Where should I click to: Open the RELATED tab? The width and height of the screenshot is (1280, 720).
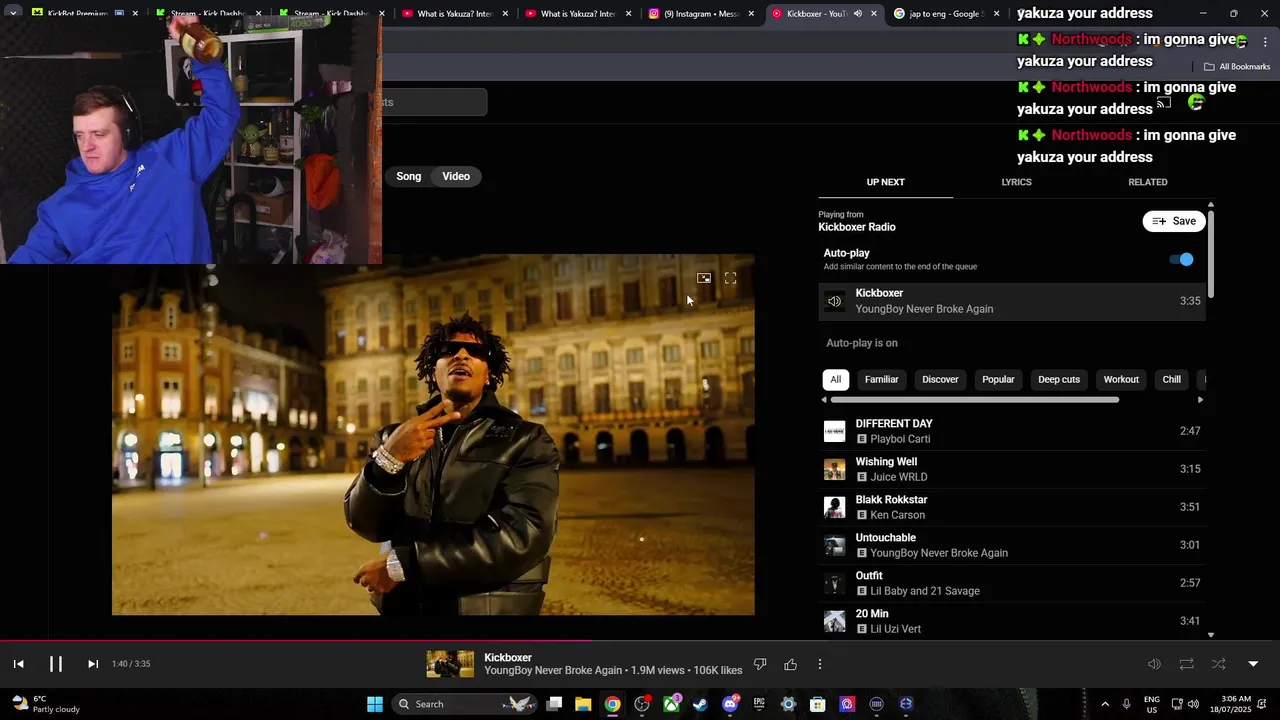point(1148,182)
